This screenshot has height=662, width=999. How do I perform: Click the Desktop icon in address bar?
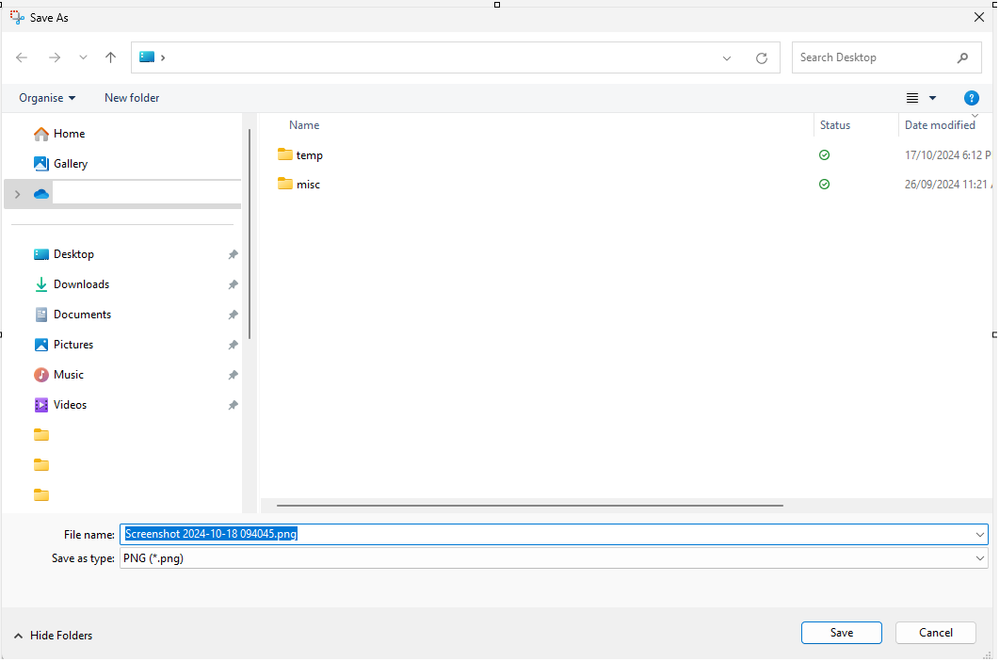click(147, 57)
